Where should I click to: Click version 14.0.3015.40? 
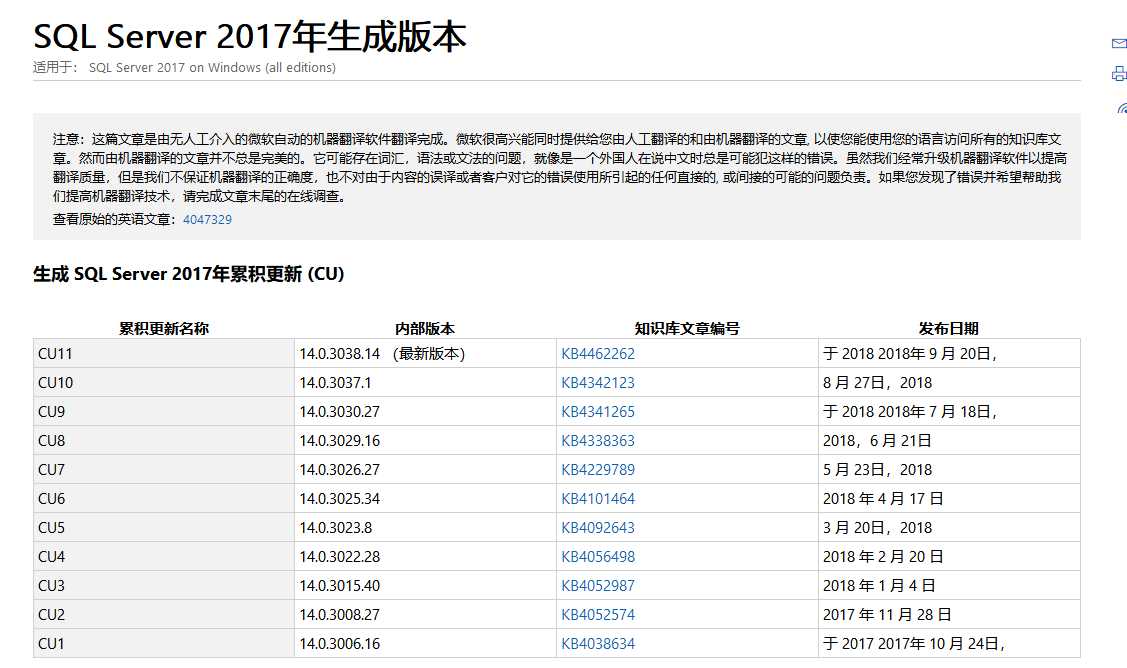(339, 586)
